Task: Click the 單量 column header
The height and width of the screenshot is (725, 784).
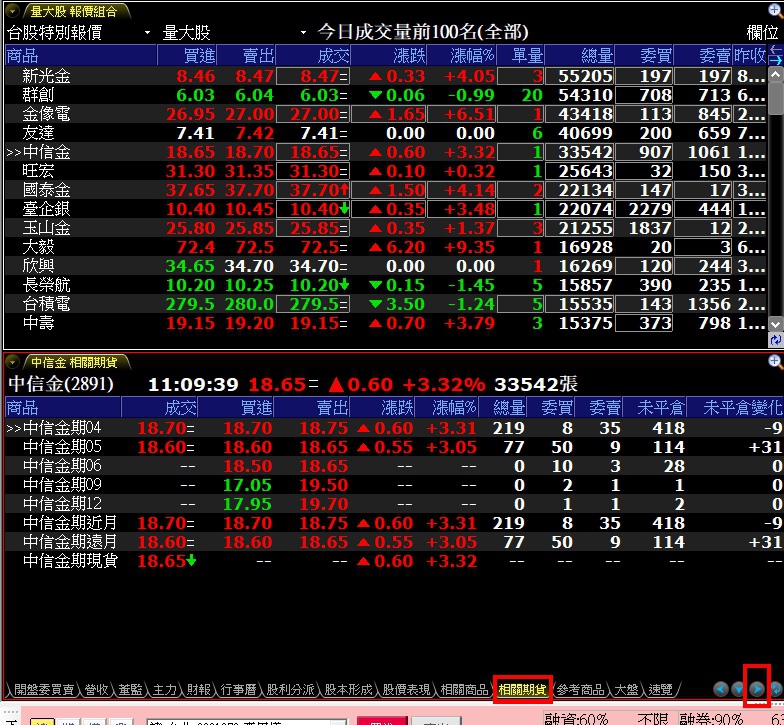Action: [520, 56]
